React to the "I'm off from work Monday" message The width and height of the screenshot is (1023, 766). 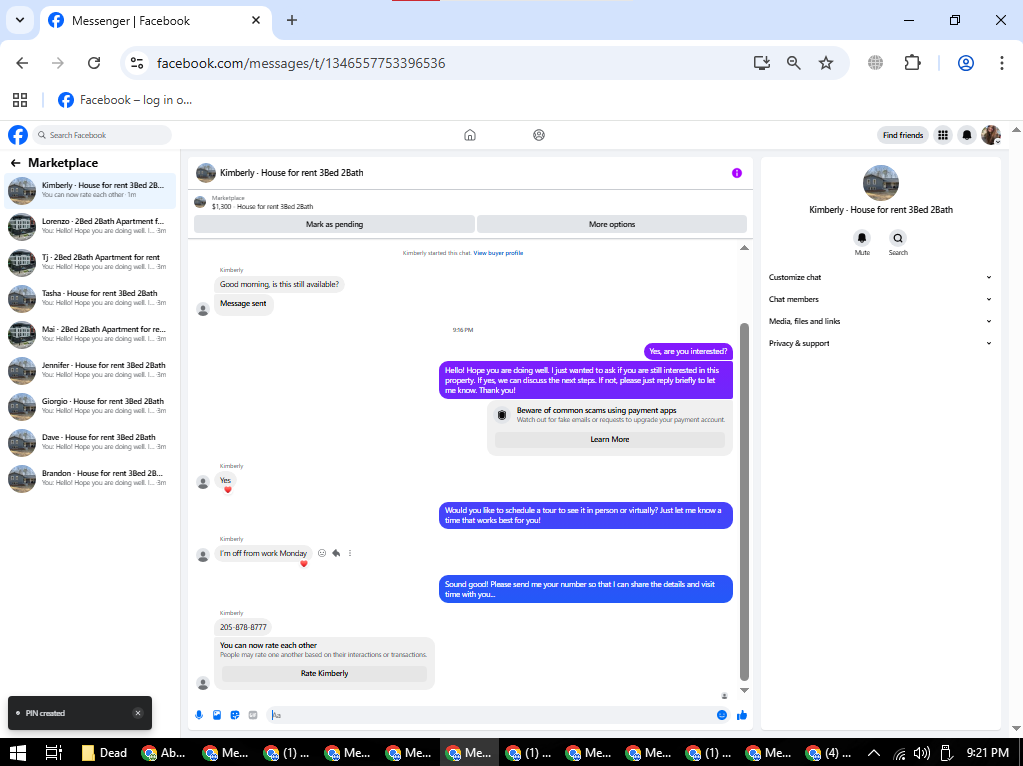pos(322,553)
